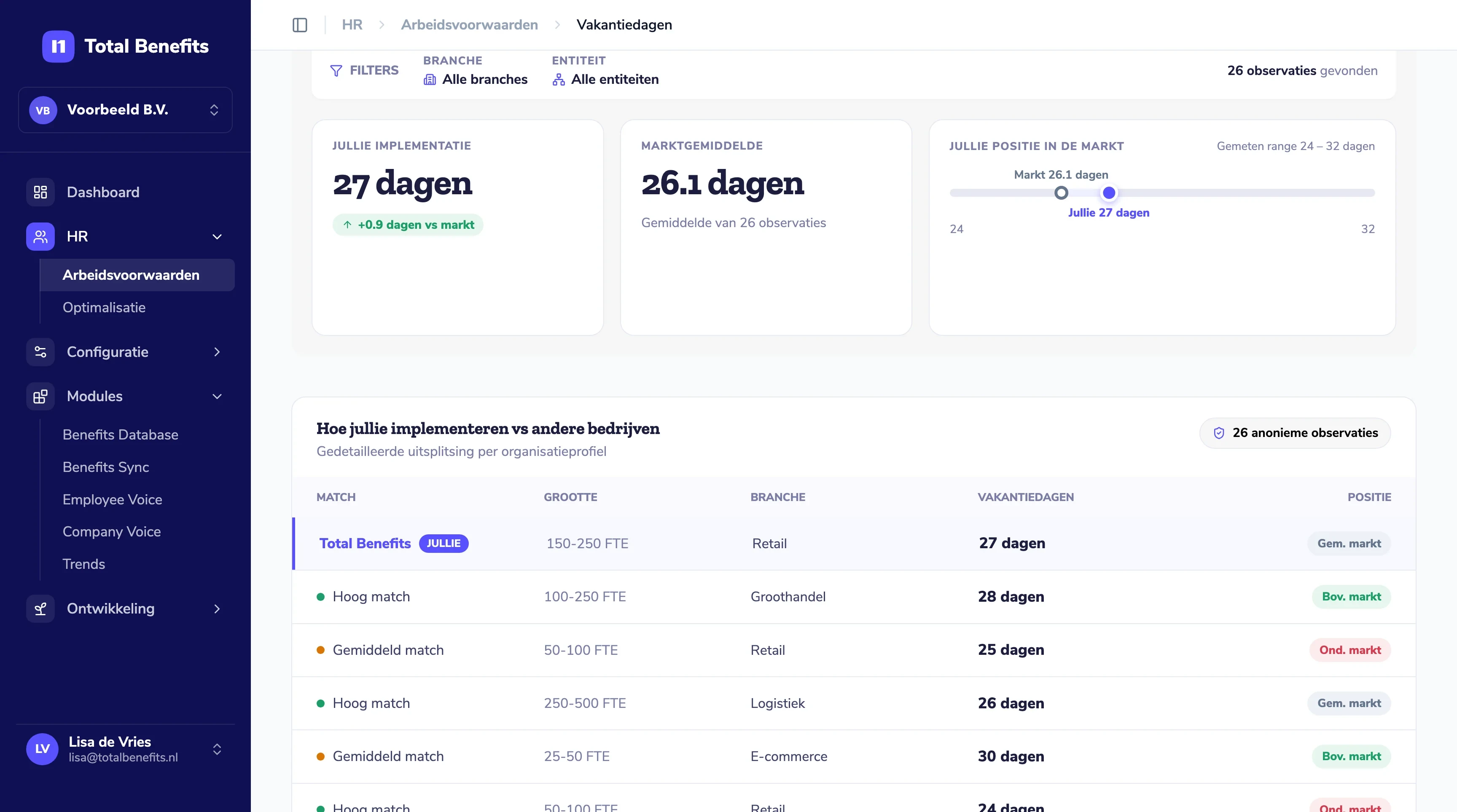Click the VB company avatar
This screenshot has height=812, width=1457.
click(43, 110)
